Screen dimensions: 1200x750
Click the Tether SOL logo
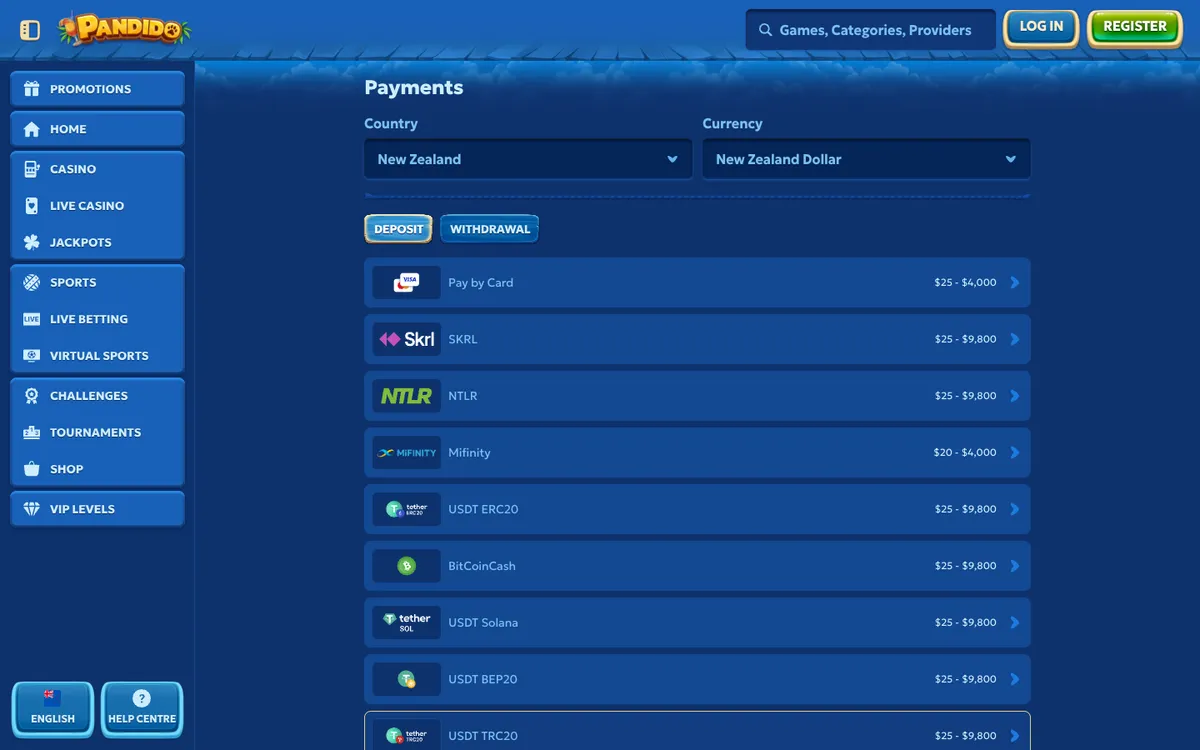tap(406, 623)
